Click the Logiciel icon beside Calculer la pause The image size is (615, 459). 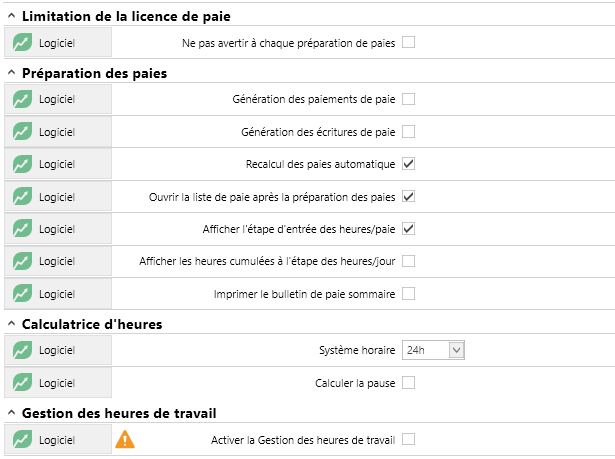coord(22,383)
